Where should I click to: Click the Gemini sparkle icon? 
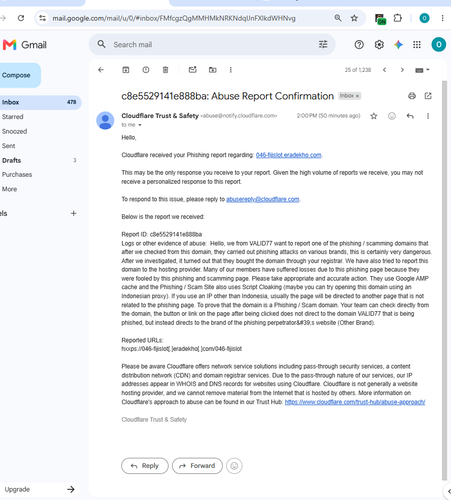point(398,45)
